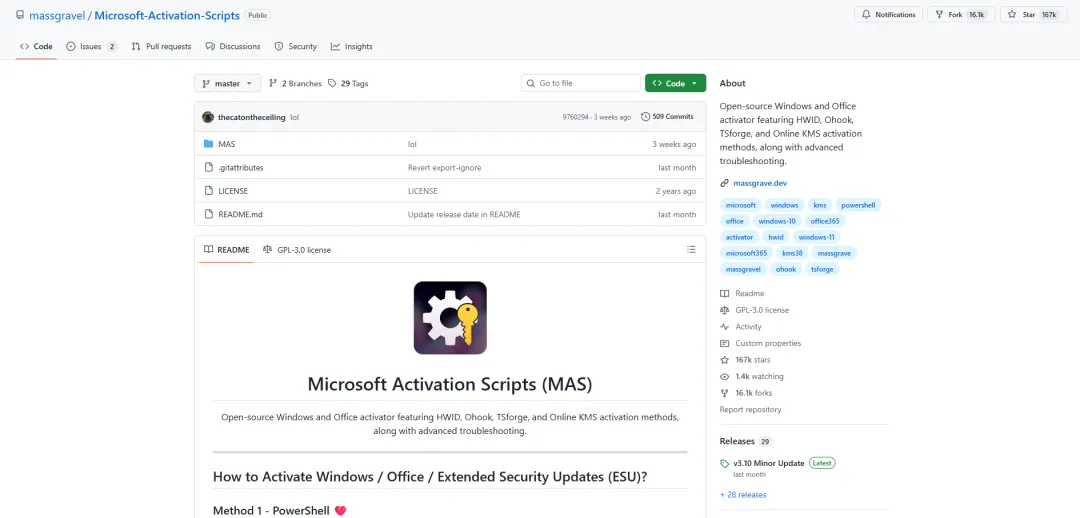This screenshot has width=1080, height=518.
Task: Open the green Code dropdown
Action: [675, 83]
